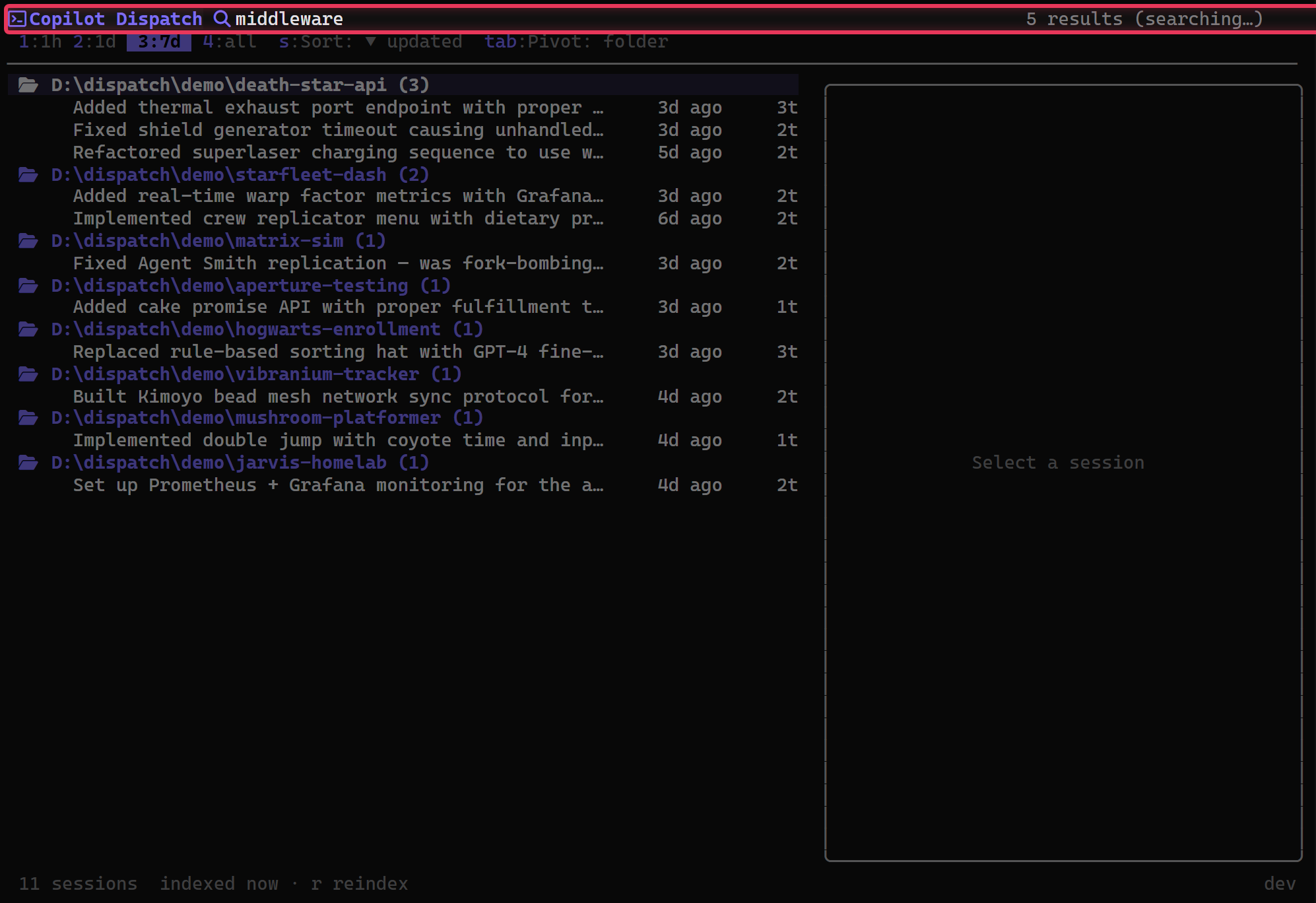
Task: Click the aperture-testing folder icon
Action: click(29, 285)
